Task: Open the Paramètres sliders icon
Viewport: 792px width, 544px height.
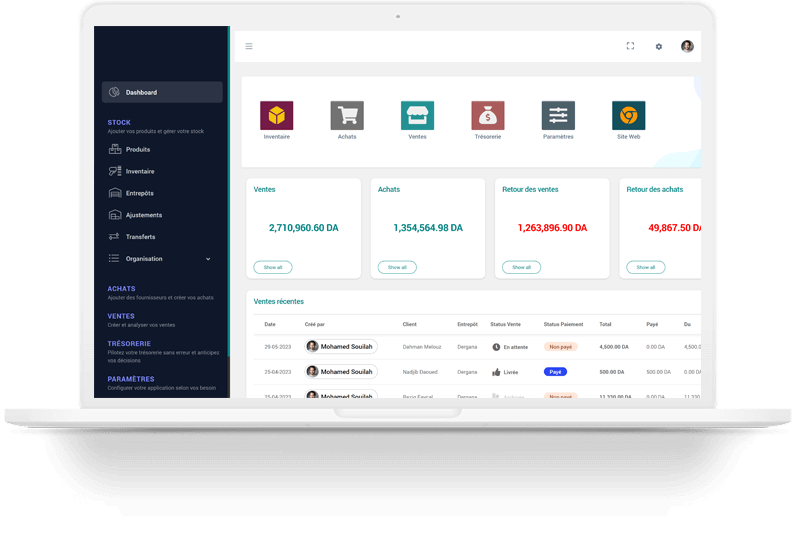Action: tap(558, 115)
